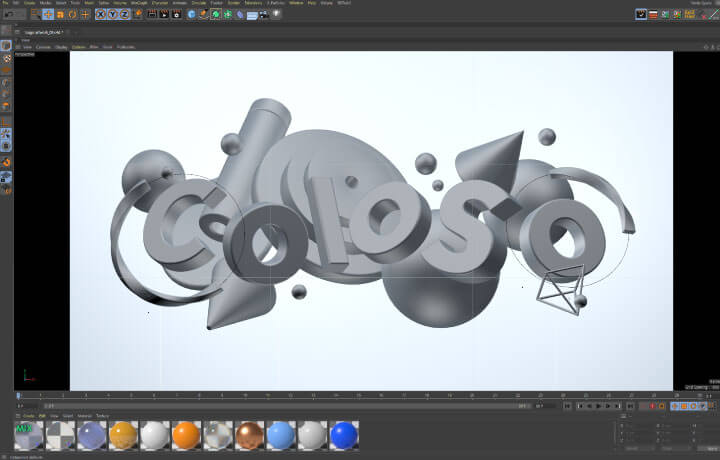The height and width of the screenshot is (460, 720).
Task: Open the File menu
Action: pos(6,3)
